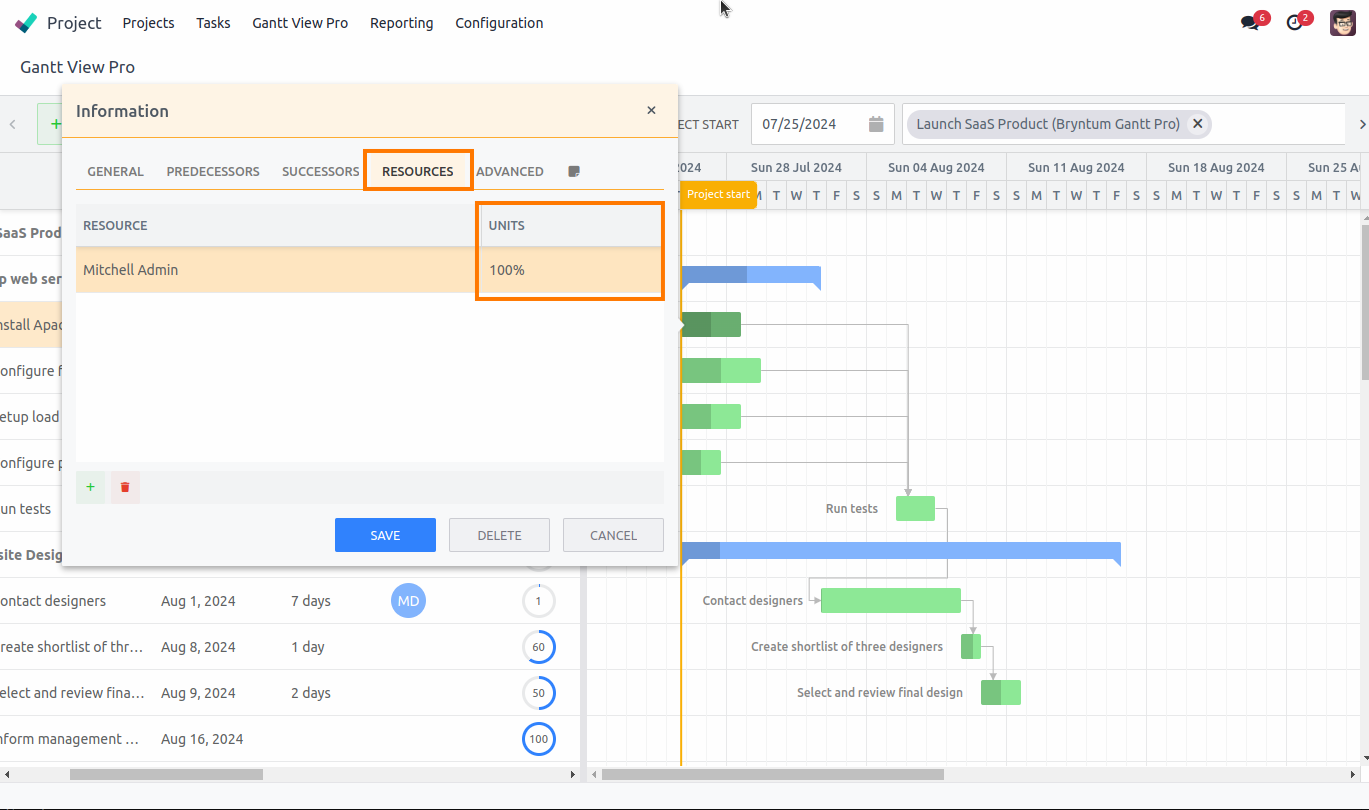Collapse the left chevron arrow near add button
Screen dimensions: 1369x810
[12, 123]
